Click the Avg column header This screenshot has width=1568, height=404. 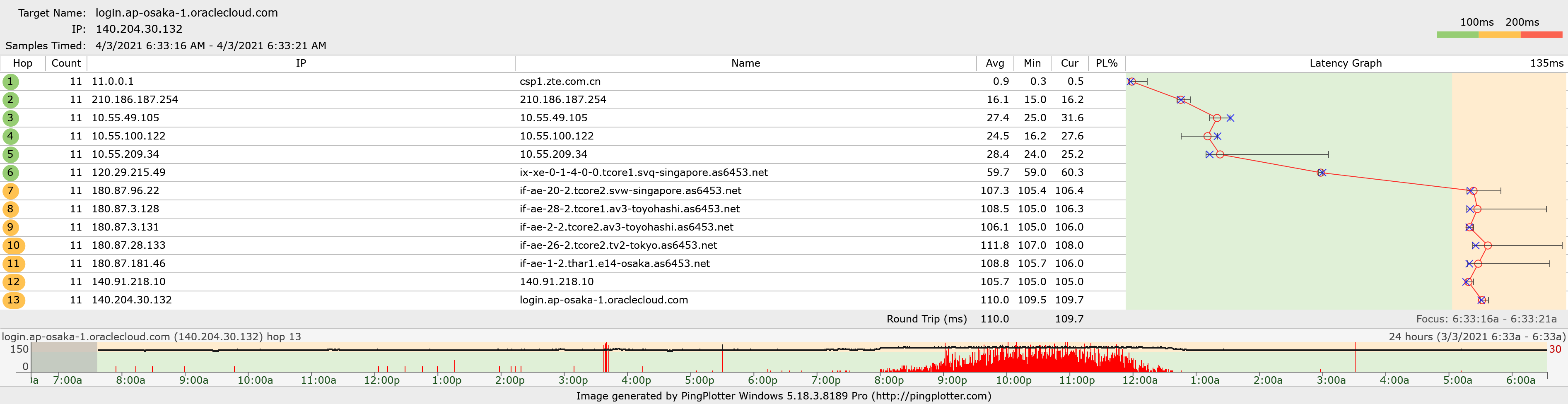click(995, 63)
